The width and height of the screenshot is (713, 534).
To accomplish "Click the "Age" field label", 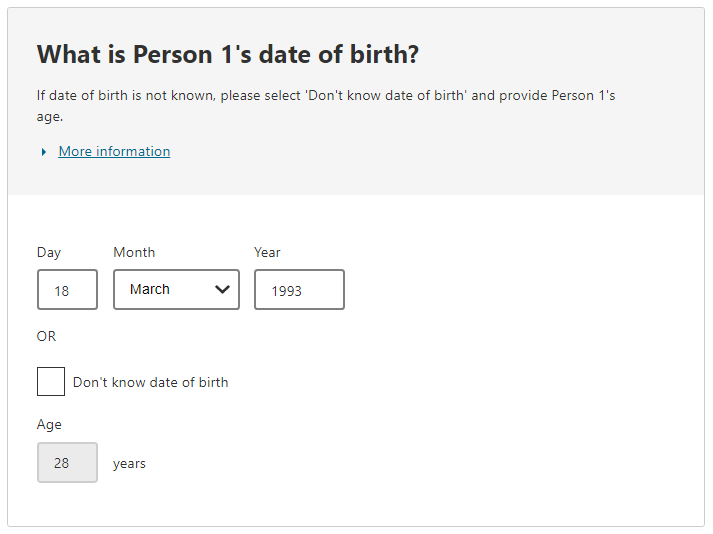I will 49,425.
